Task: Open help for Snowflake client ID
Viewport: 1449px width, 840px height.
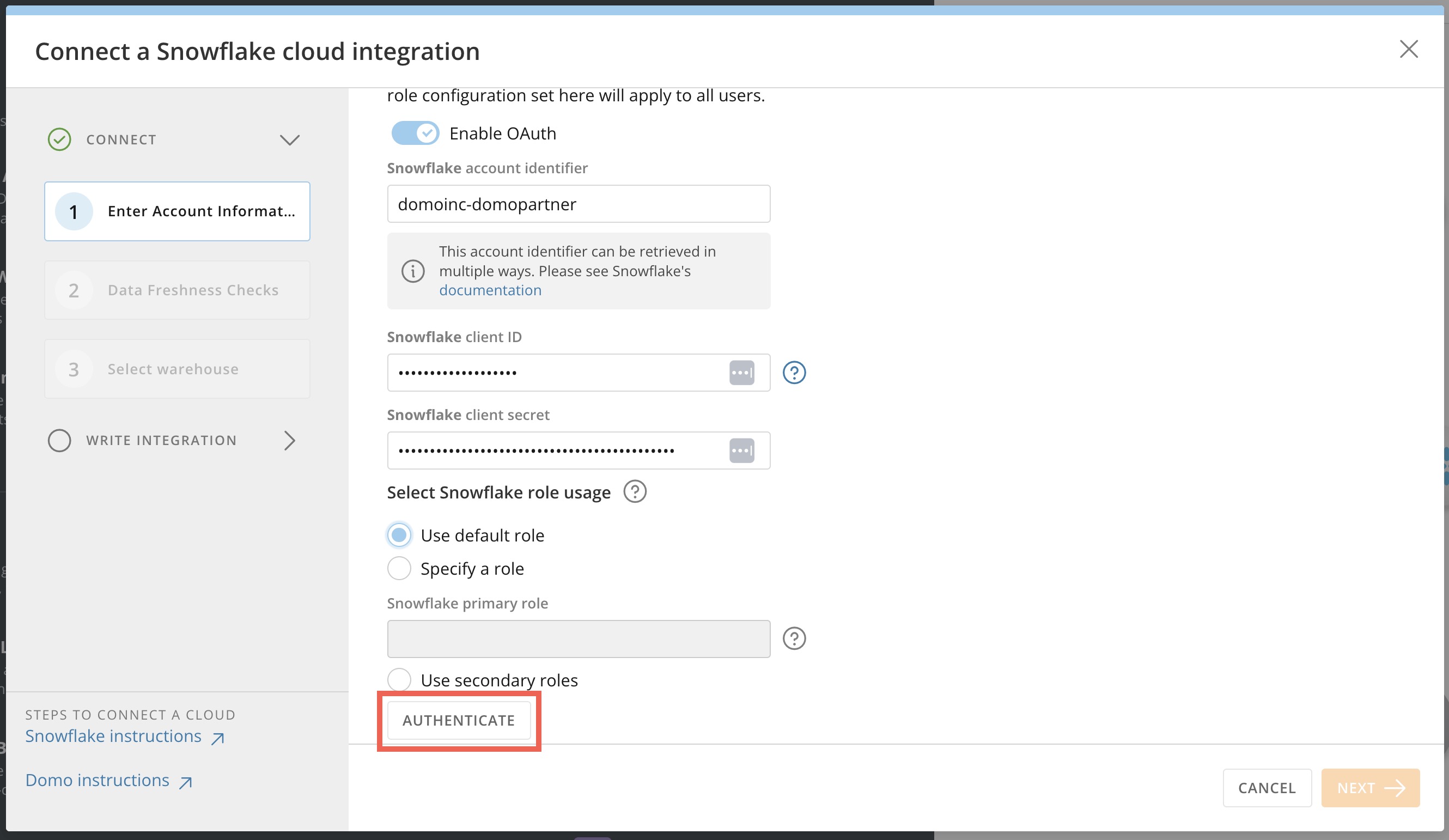Action: 794,373
